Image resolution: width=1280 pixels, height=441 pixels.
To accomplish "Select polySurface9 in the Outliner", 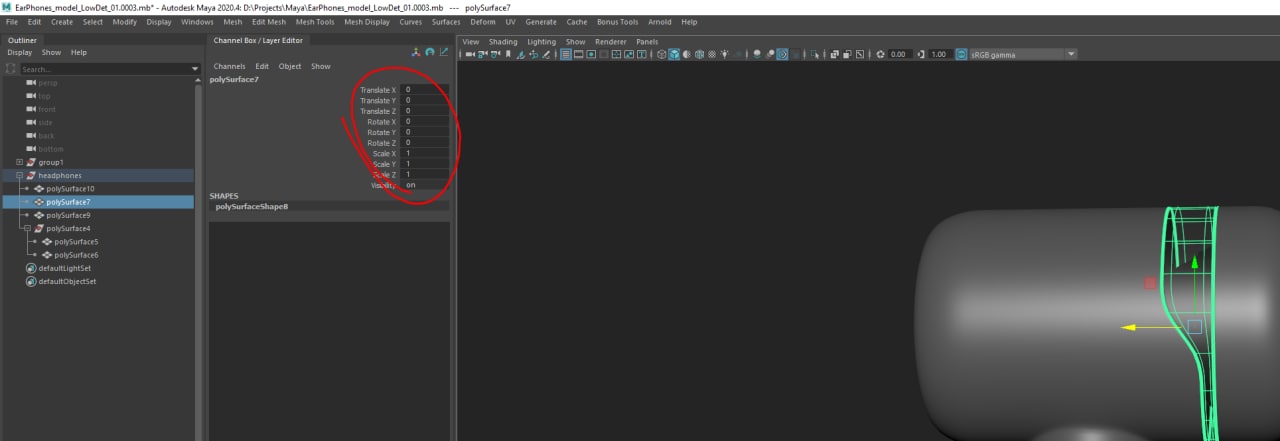I will 68,215.
